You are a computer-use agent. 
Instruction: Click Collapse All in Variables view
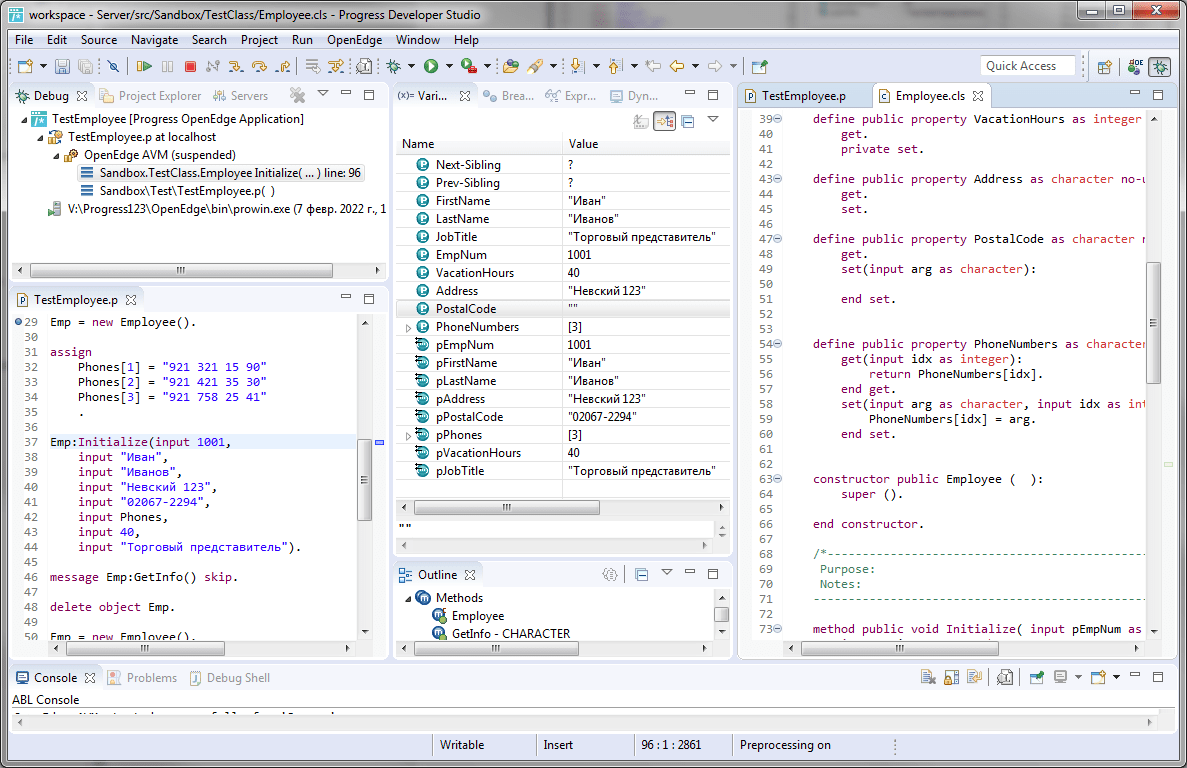(688, 121)
